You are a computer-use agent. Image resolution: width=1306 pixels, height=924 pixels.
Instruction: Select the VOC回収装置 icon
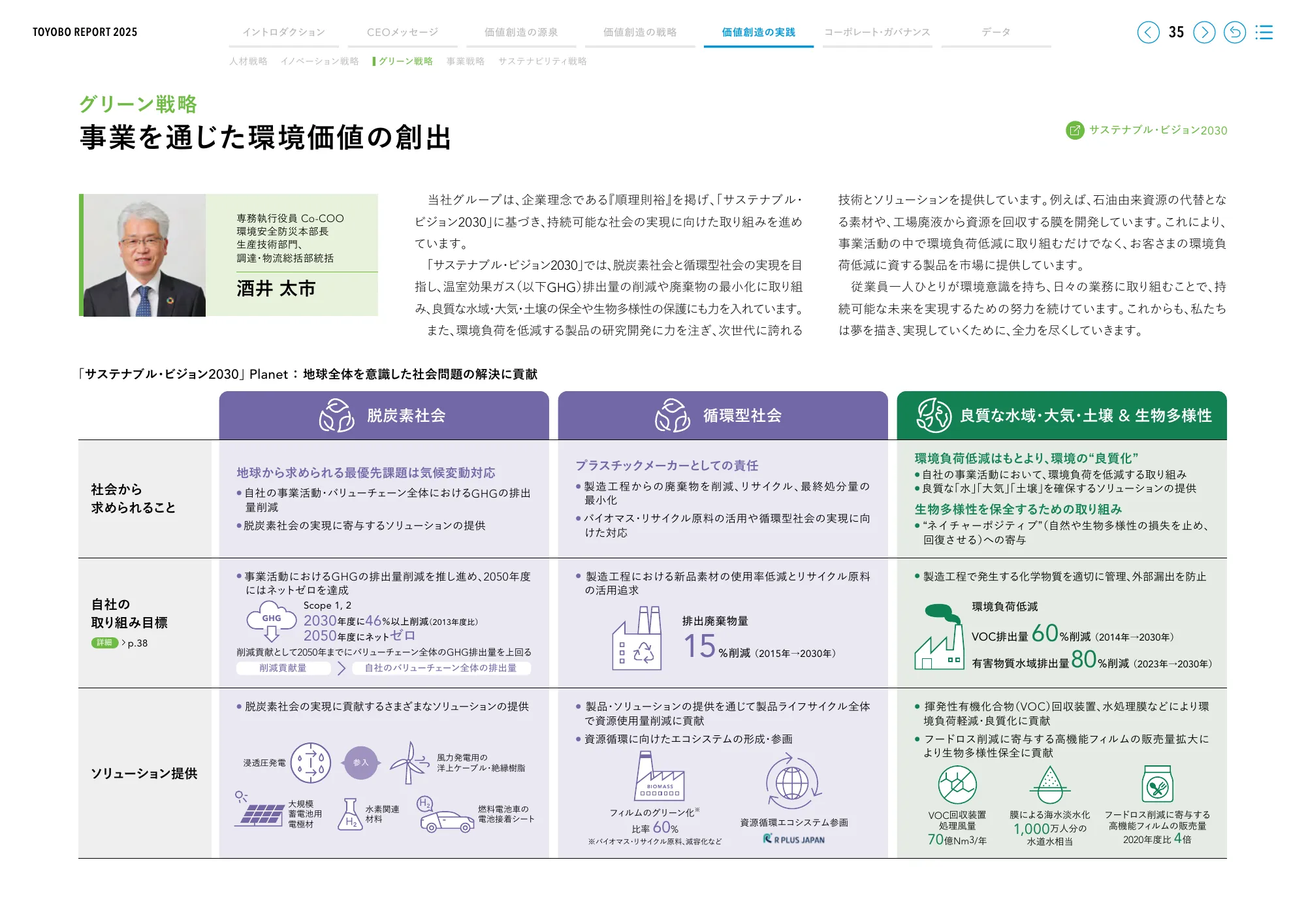[x=956, y=784]
